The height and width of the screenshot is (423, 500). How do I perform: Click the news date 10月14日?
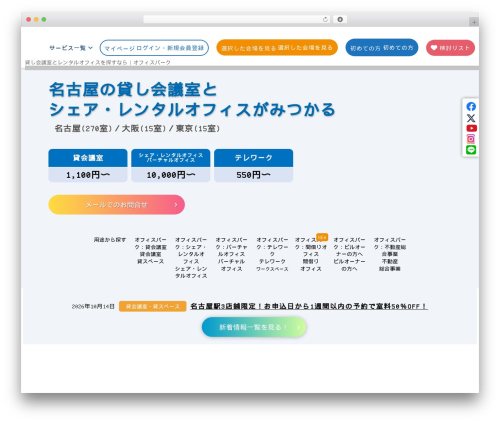[x=93, y=306]
